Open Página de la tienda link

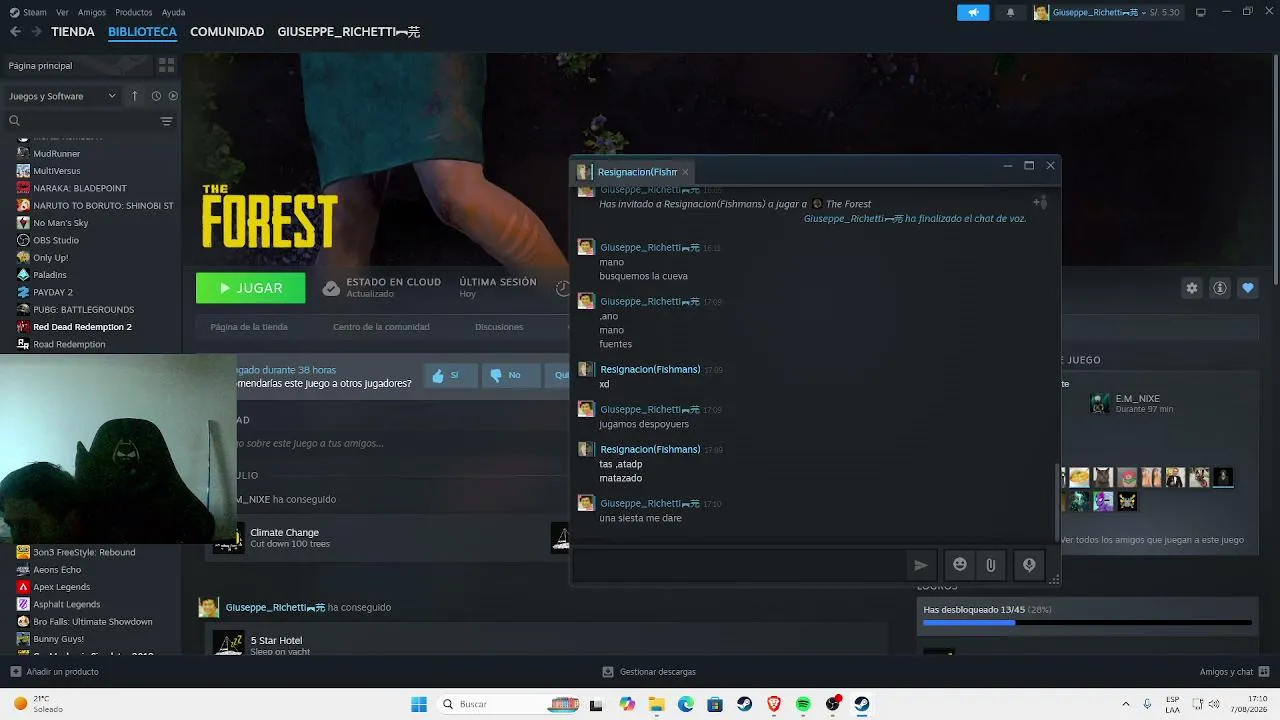(249, 327)
